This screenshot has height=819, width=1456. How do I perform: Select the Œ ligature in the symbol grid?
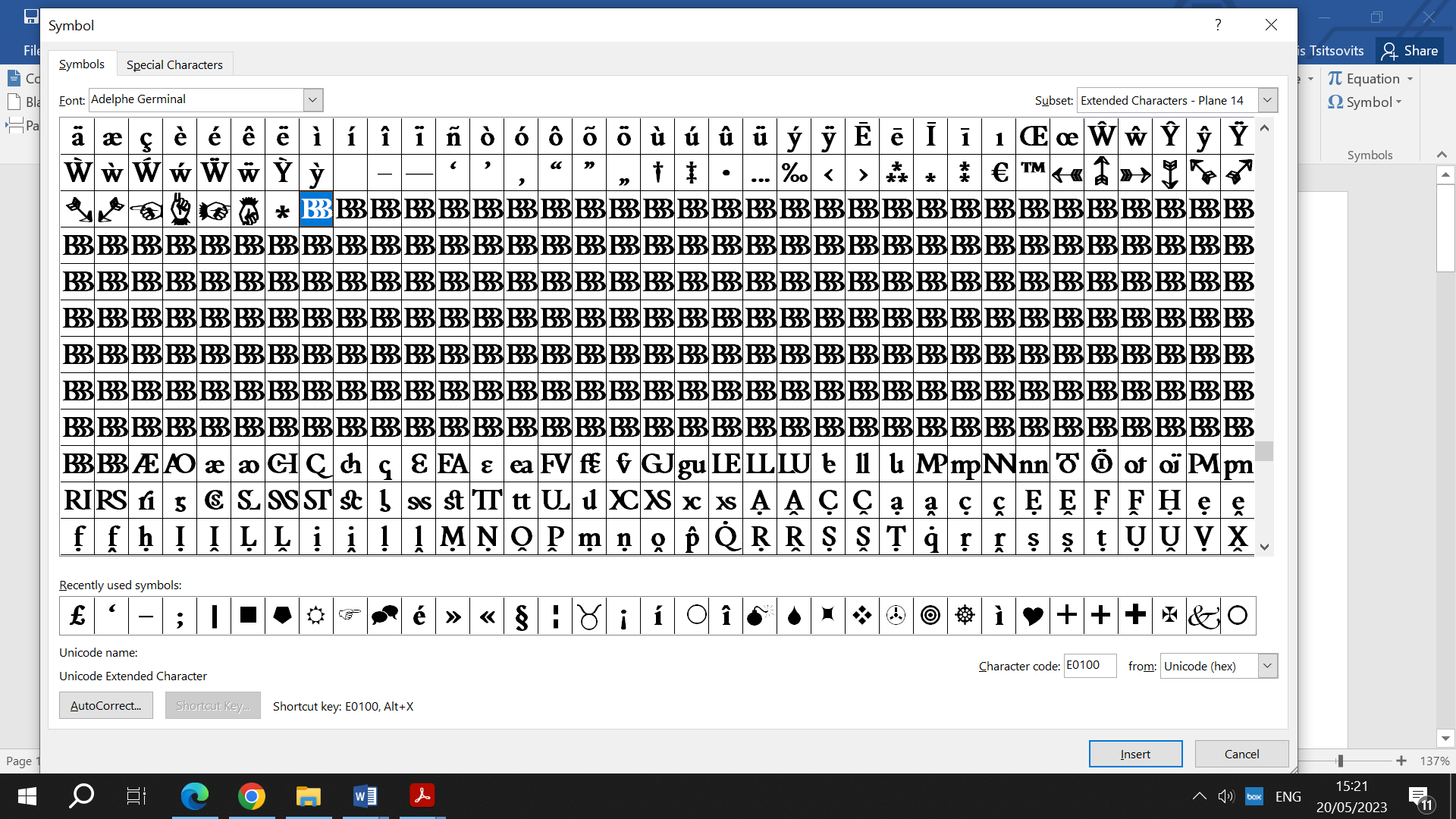coord(1034,136)
